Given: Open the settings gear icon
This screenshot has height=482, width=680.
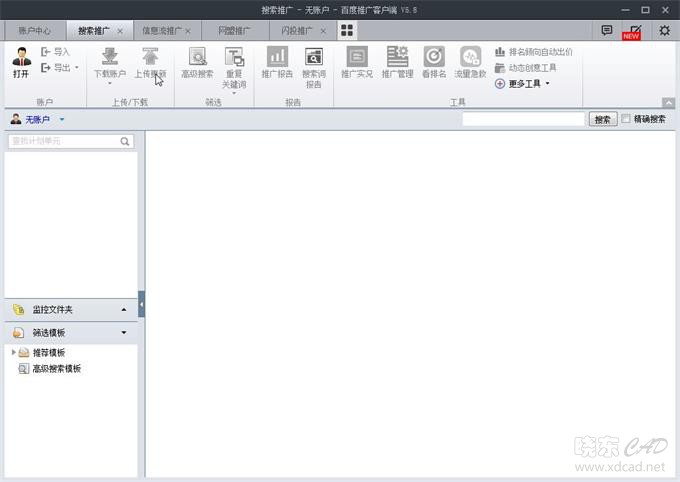Looking at the screenshot, I should tap(664, 30).
